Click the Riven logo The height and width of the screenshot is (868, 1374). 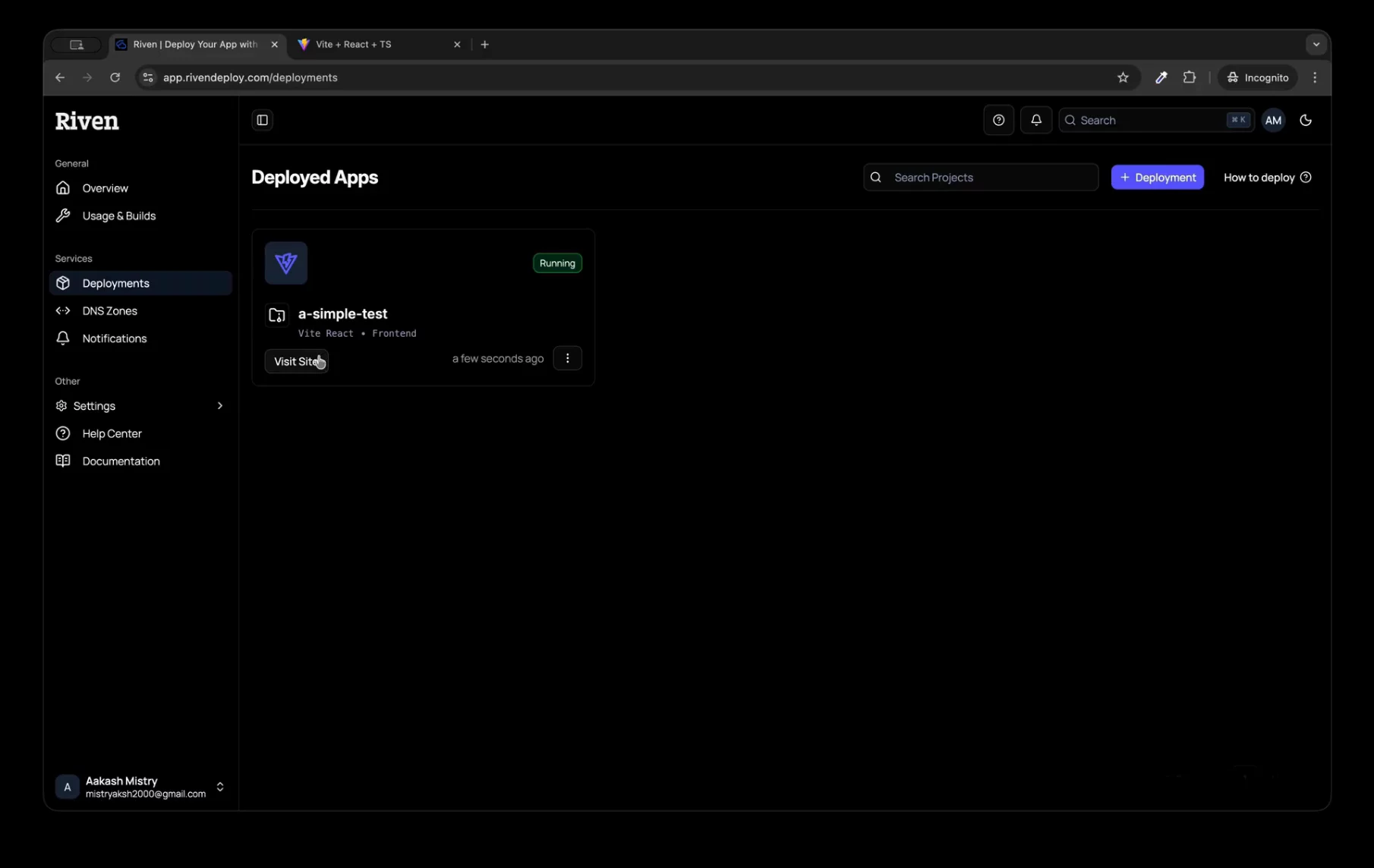[x=87, y=121]
